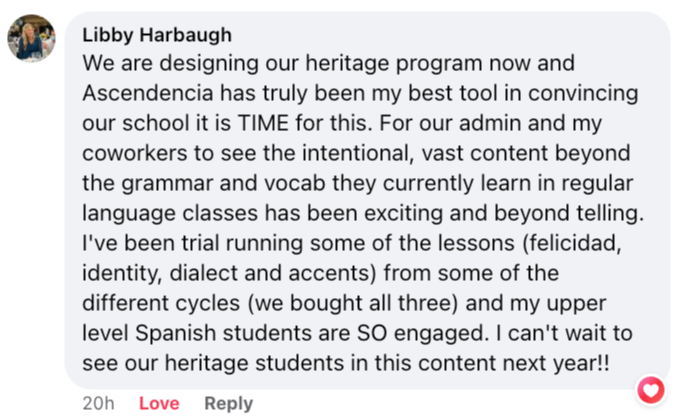This screenshot has width=687, height=419.
Task: Click the words "heritage program" in first line
Action: tap(393, 64)
